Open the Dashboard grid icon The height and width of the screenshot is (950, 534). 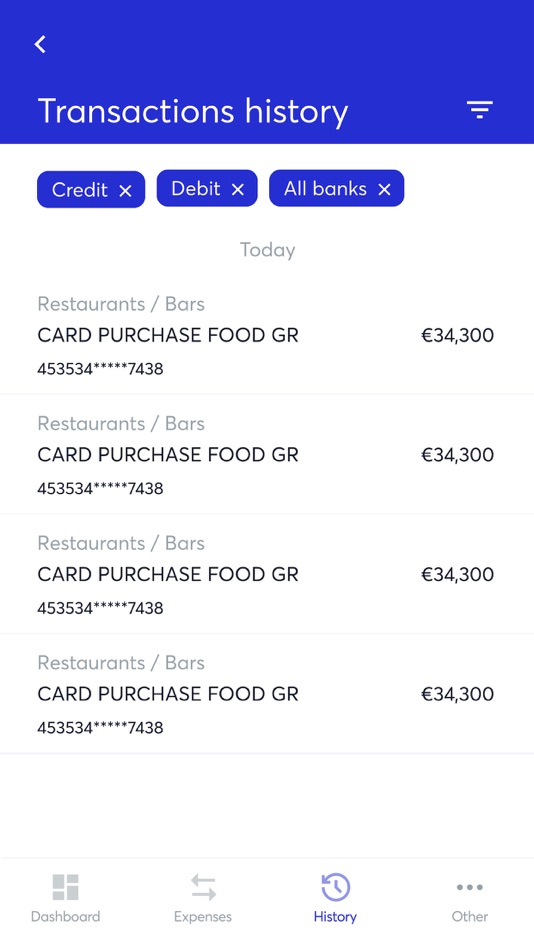point(65,887)
